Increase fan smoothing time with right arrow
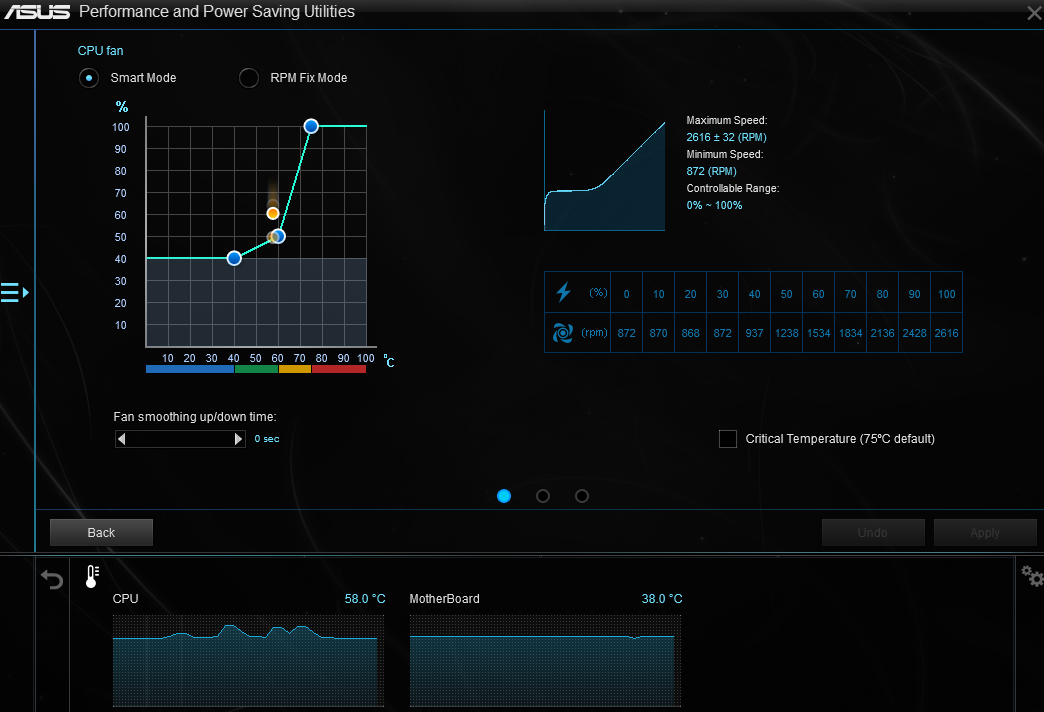1044x712 pixels. (x=238, y=439)
